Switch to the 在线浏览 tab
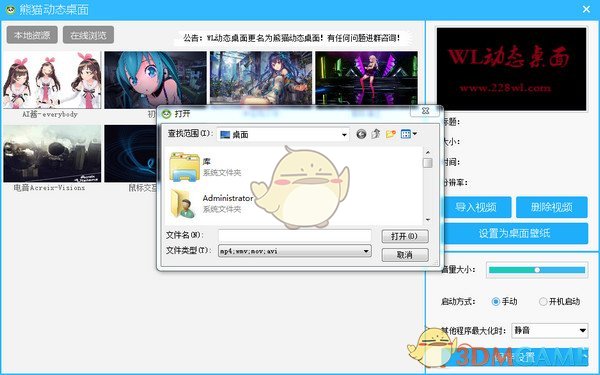Image resolution: width=600 pixels, height=375 pixels. tap(88, 35)
